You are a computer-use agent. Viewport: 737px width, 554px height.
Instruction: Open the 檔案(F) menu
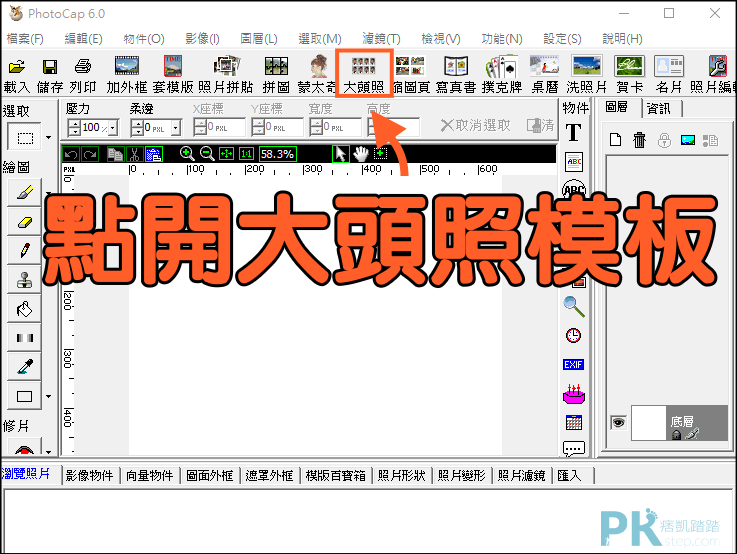tap(25, 39)
